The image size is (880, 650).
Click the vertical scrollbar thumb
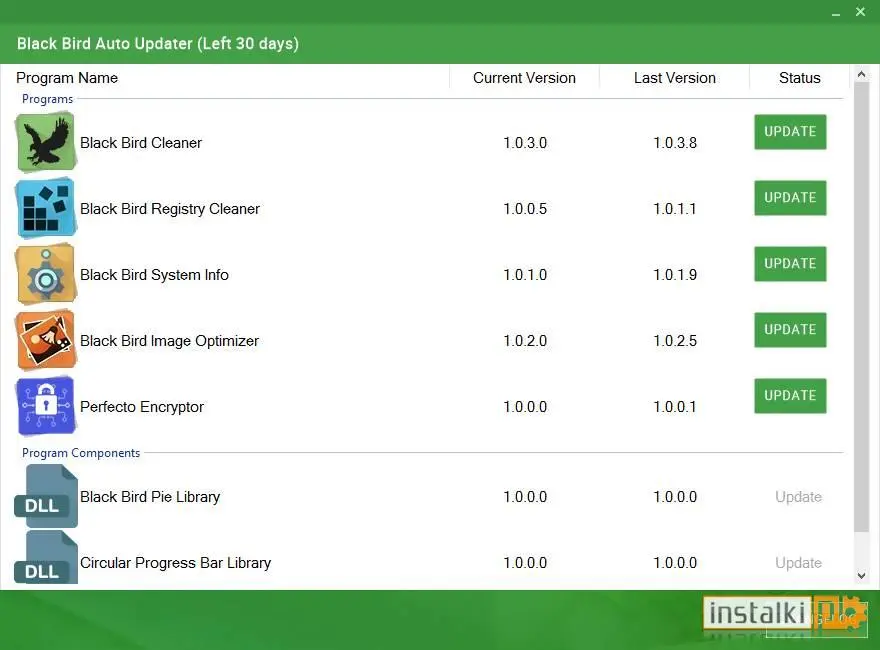[x=861, y=307]
